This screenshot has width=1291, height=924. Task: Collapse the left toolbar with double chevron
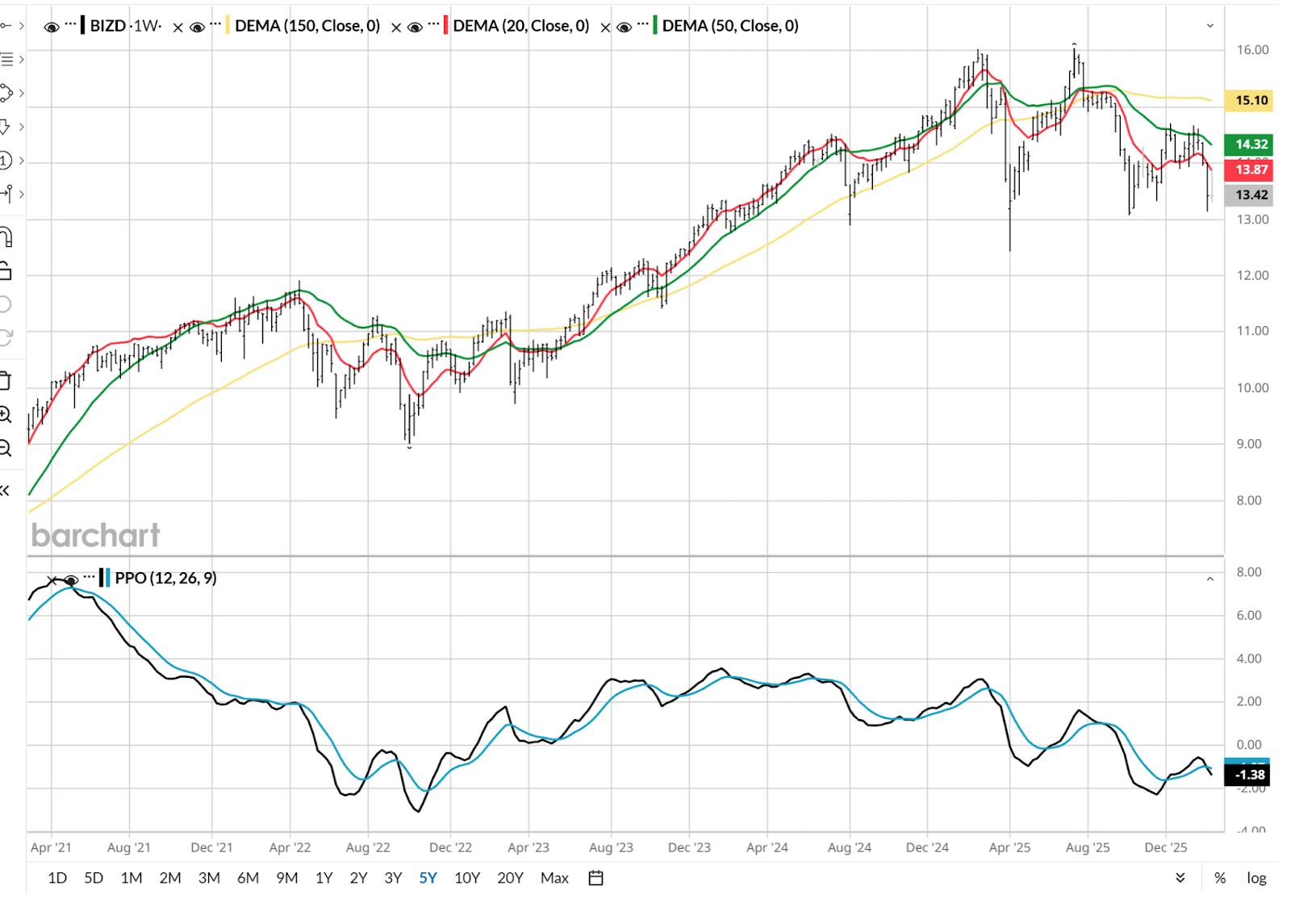(5, 491)
